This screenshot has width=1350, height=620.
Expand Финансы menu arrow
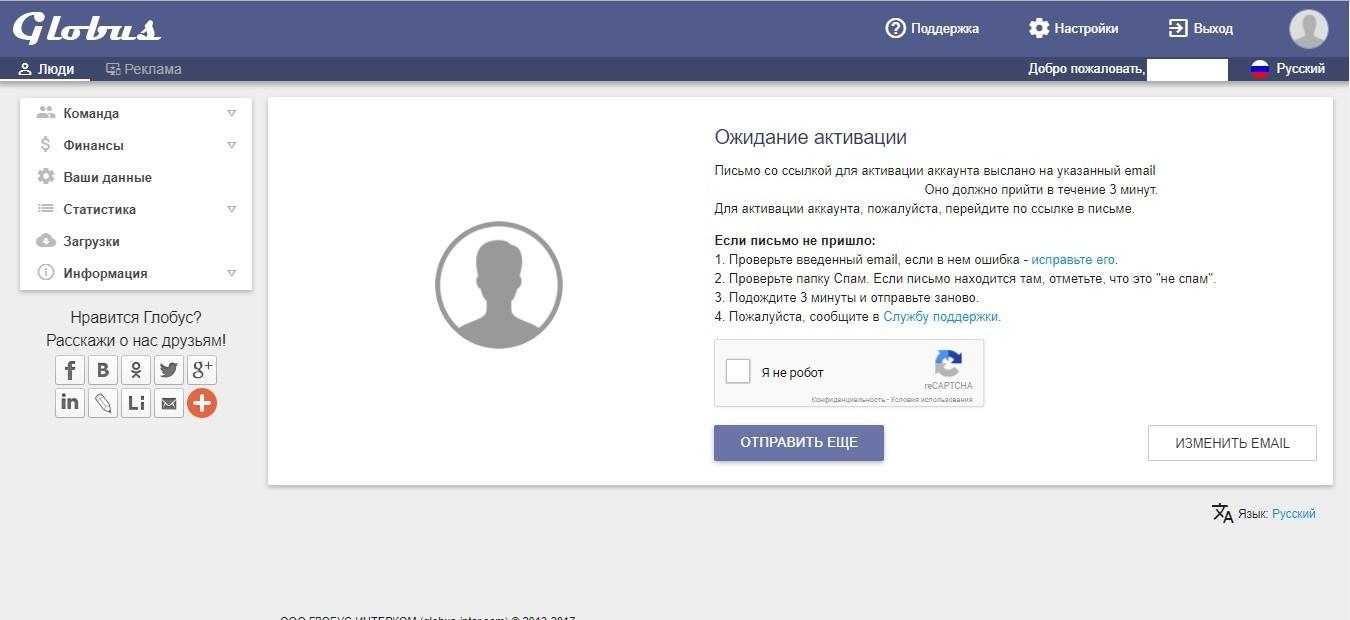(231, 145)
